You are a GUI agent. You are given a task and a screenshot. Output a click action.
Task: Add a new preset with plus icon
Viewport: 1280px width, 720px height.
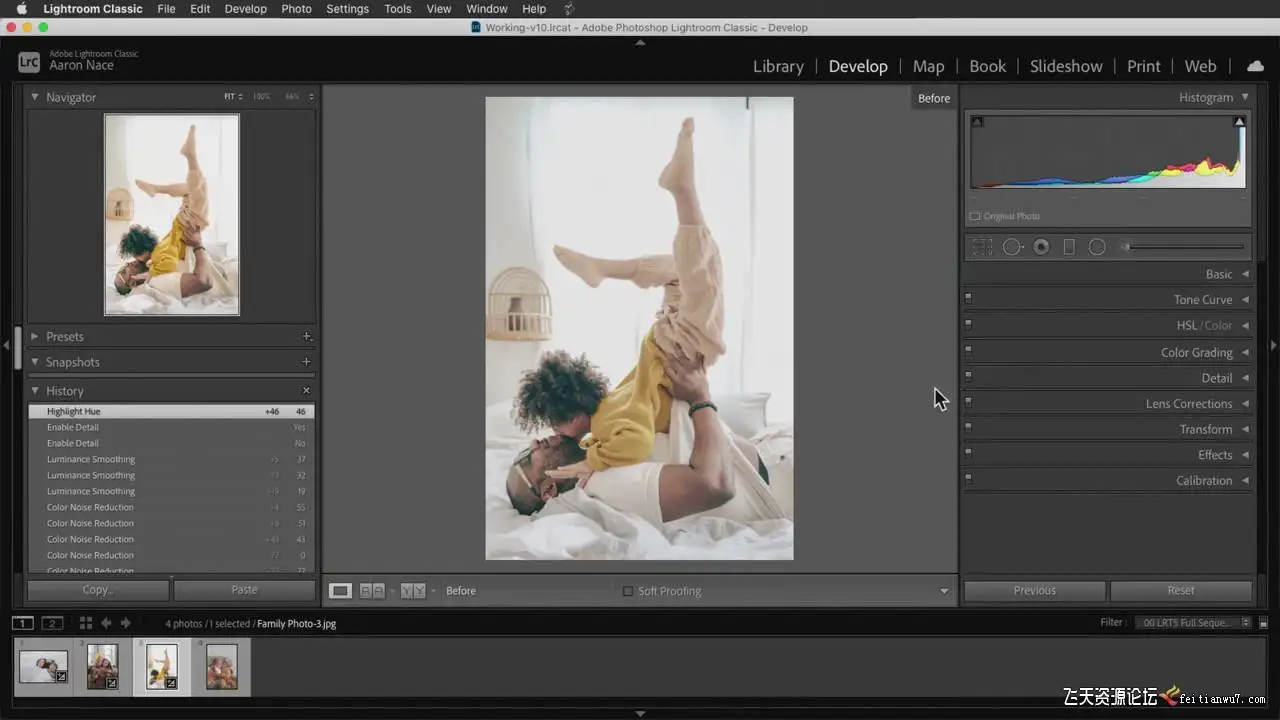[306, 337]
